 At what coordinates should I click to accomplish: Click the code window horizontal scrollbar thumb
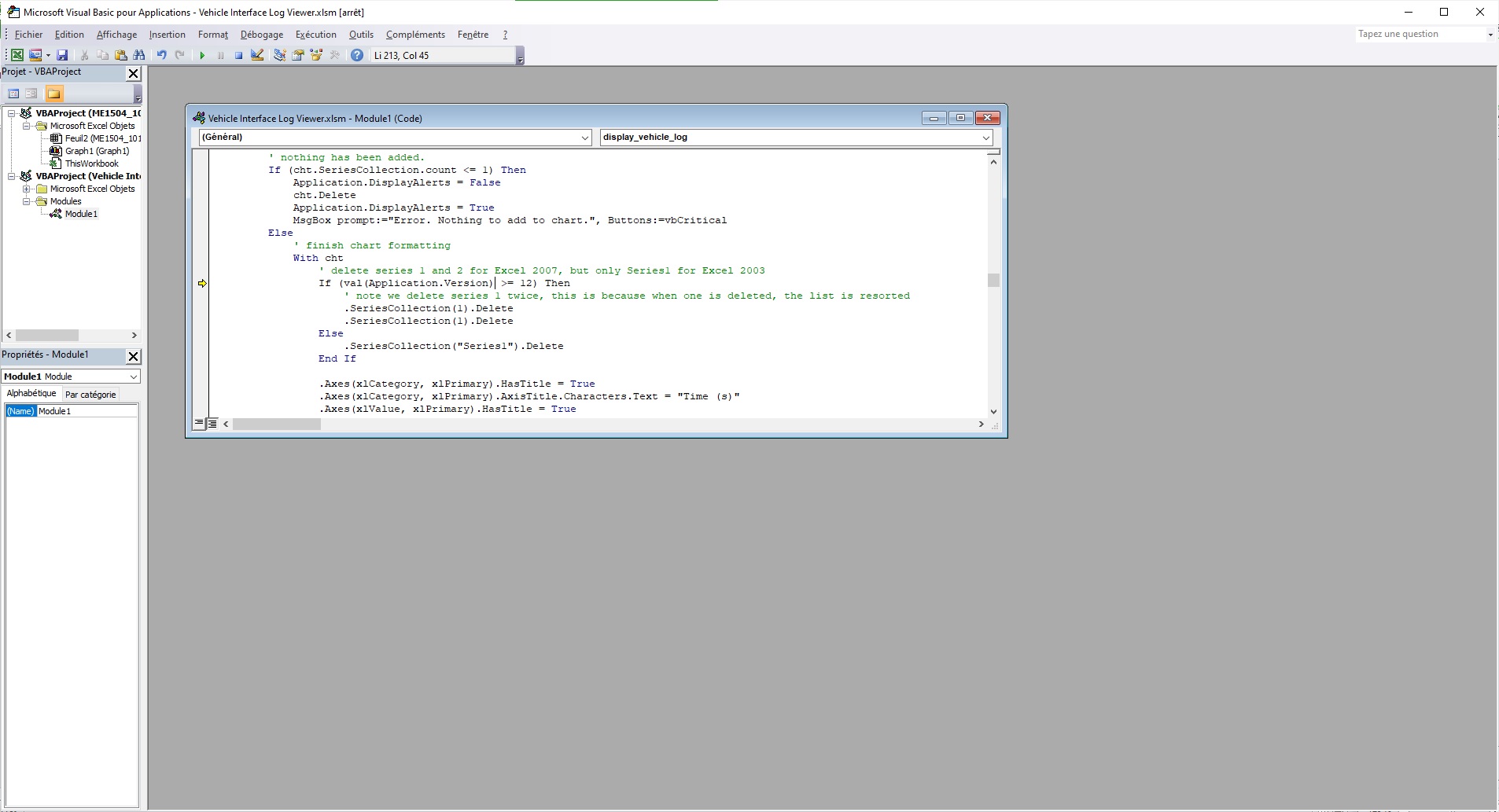pos(277,424)
